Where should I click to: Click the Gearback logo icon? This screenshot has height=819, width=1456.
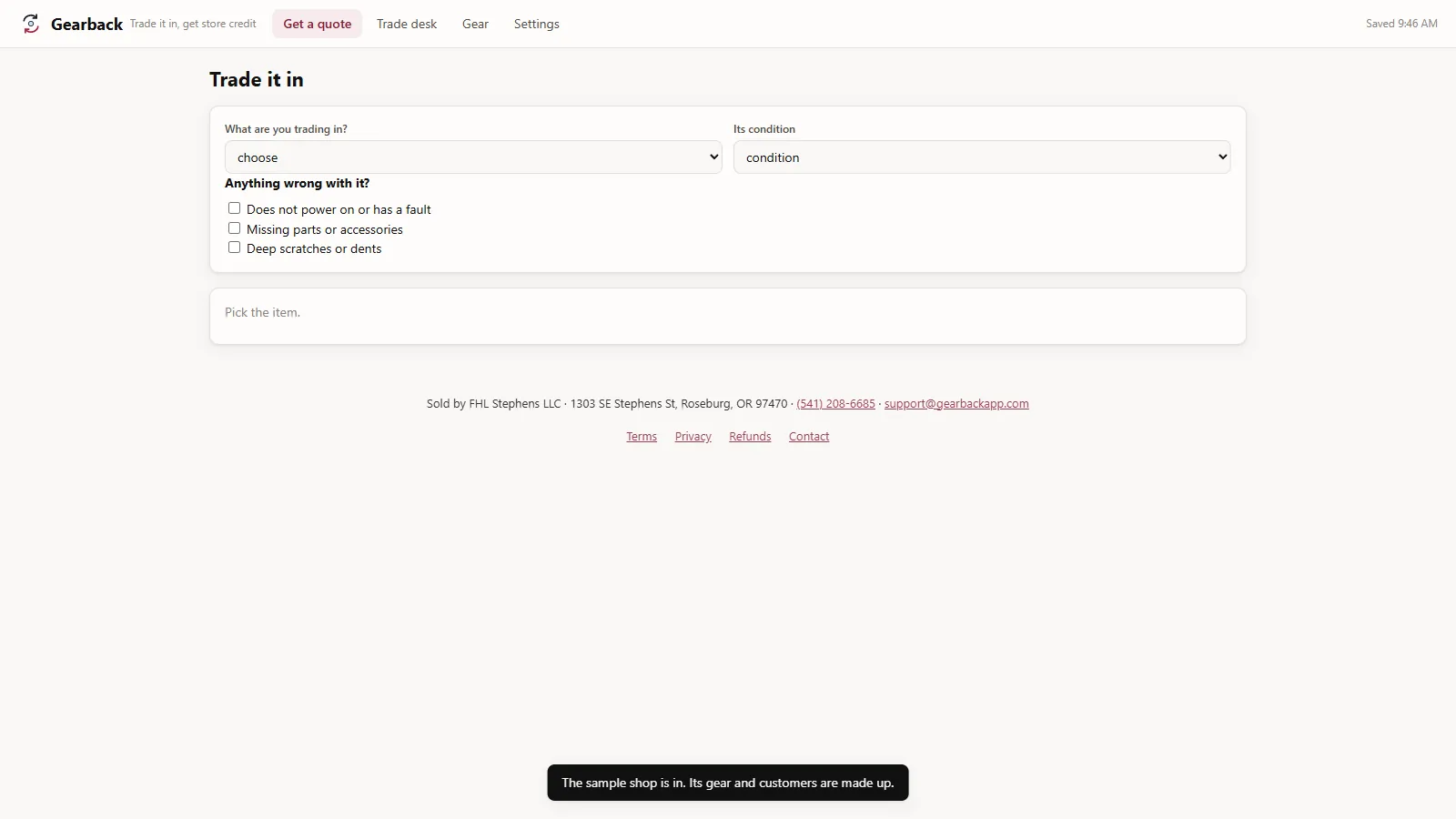(x=31, y=24)
